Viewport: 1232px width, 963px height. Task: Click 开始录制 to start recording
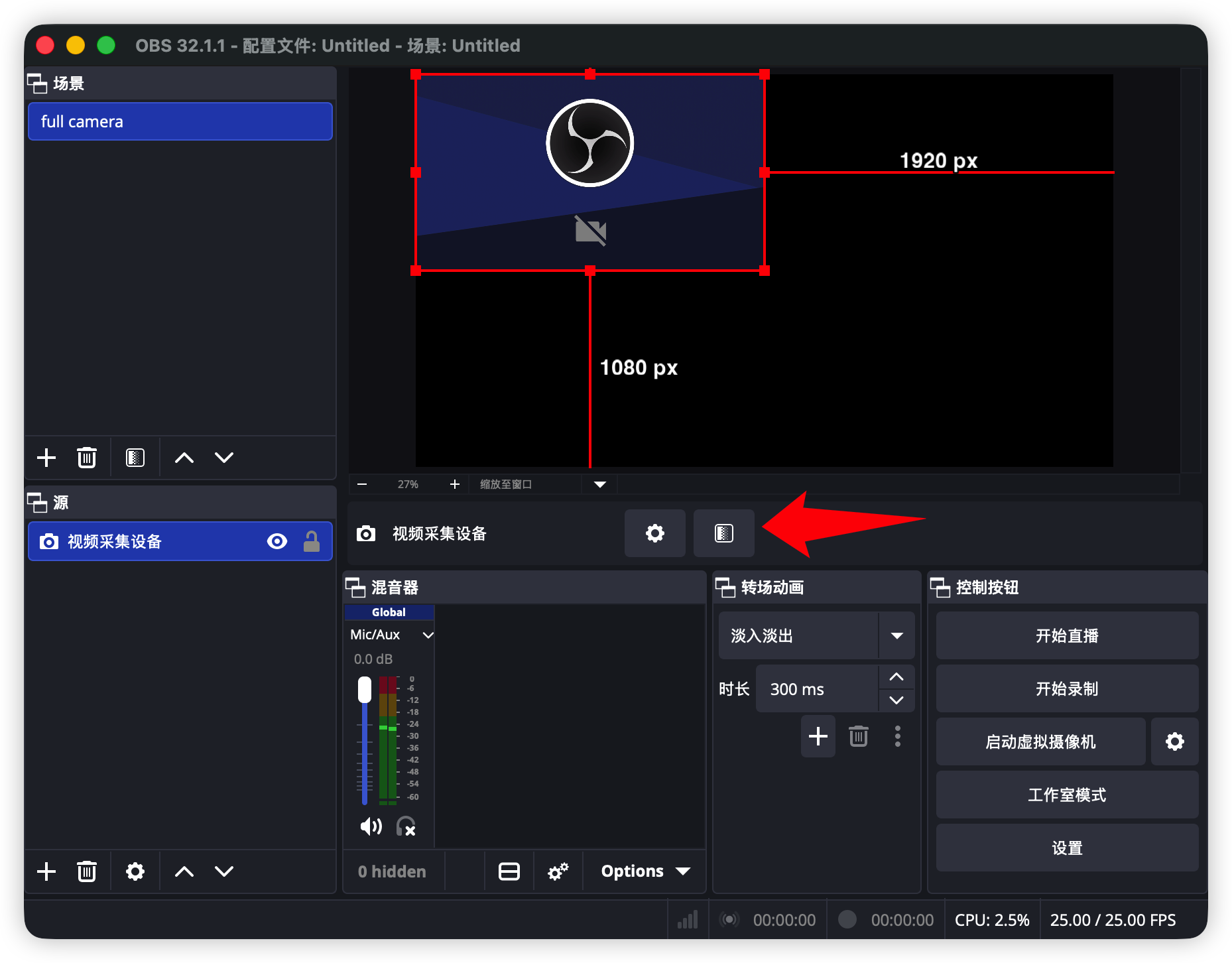point(1066,689)
